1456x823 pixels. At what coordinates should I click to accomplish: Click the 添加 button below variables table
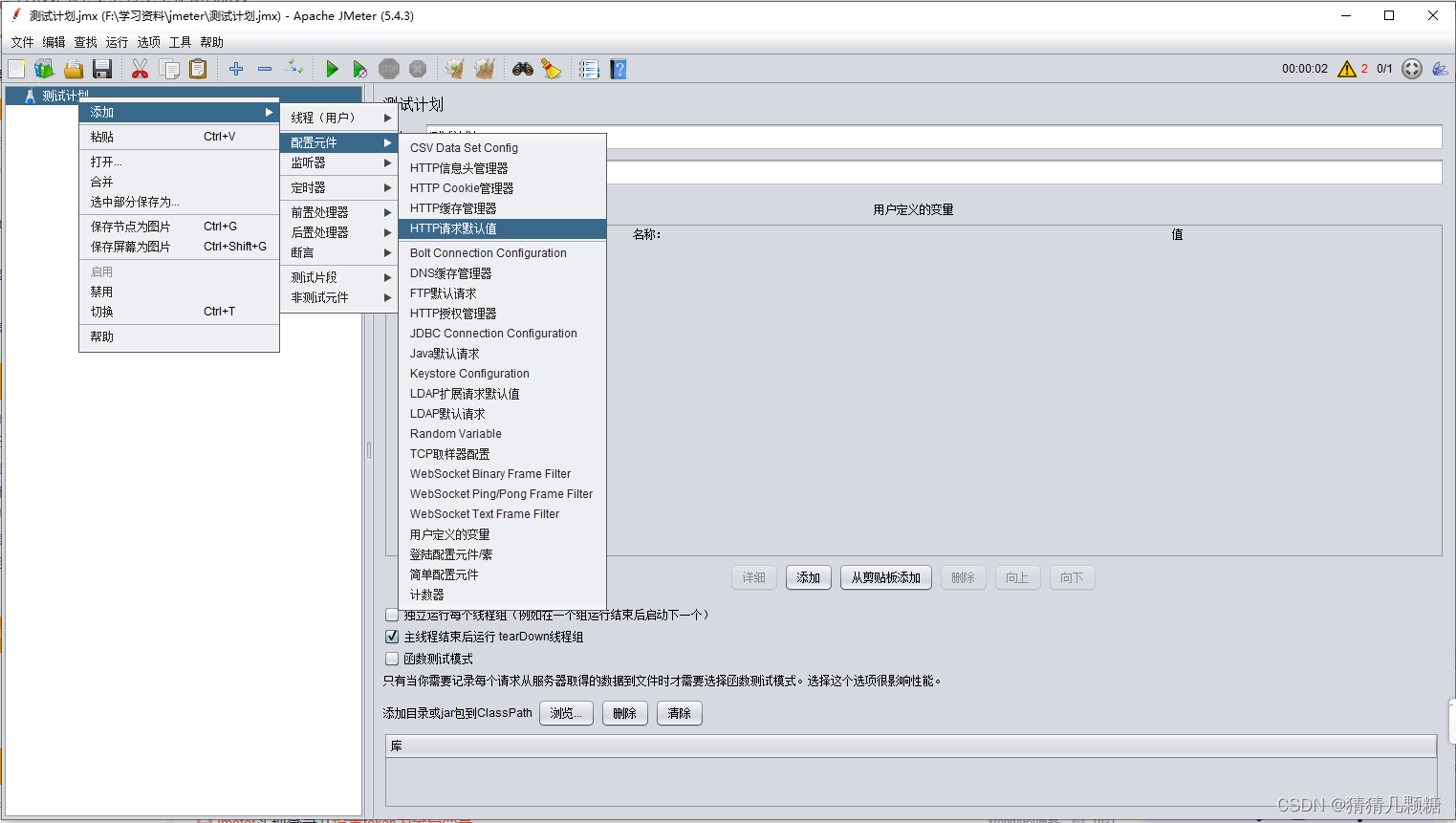coord(809,577)
